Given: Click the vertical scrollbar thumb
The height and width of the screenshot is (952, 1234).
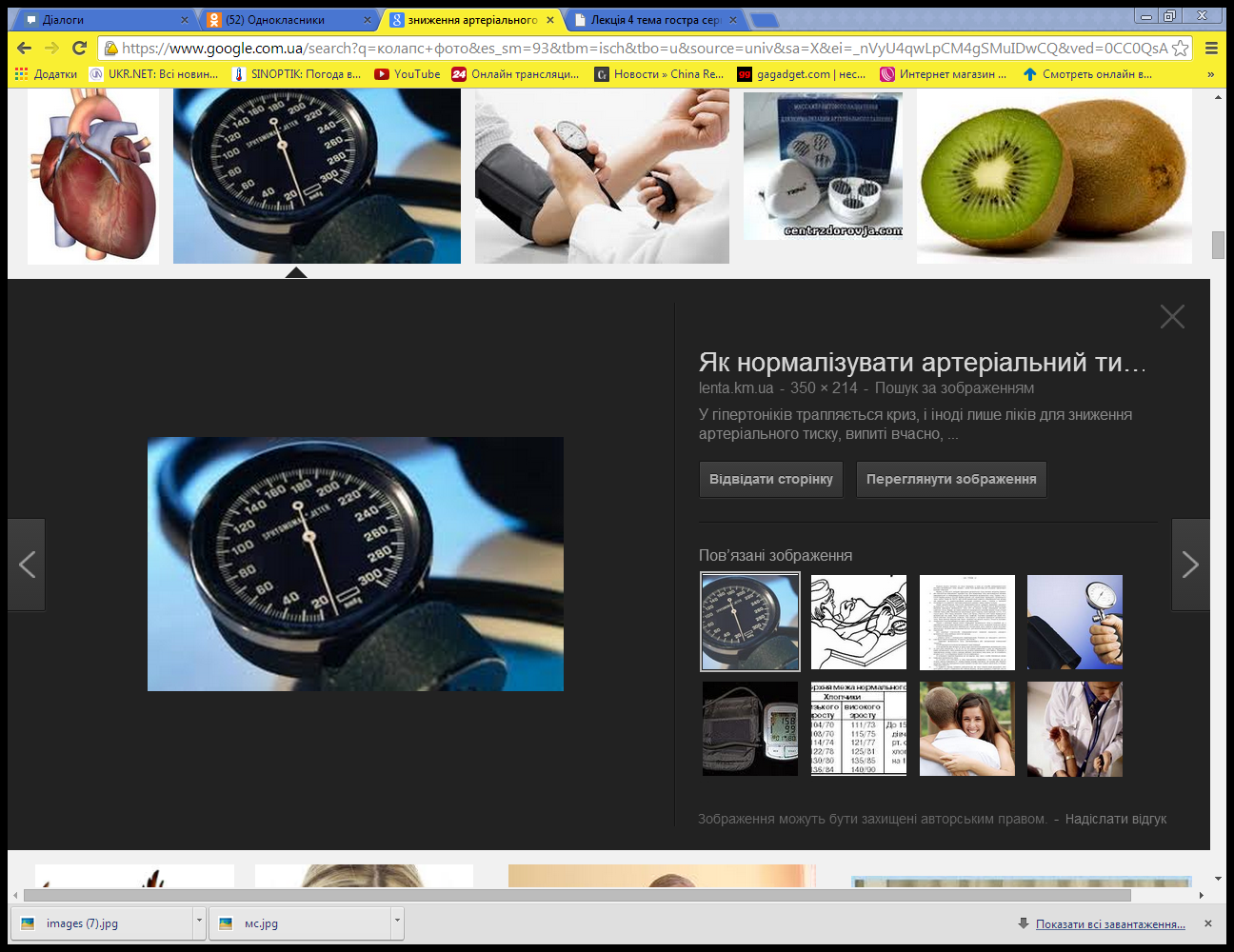Looking at the screenshot, I should [x=1218, y=245].
